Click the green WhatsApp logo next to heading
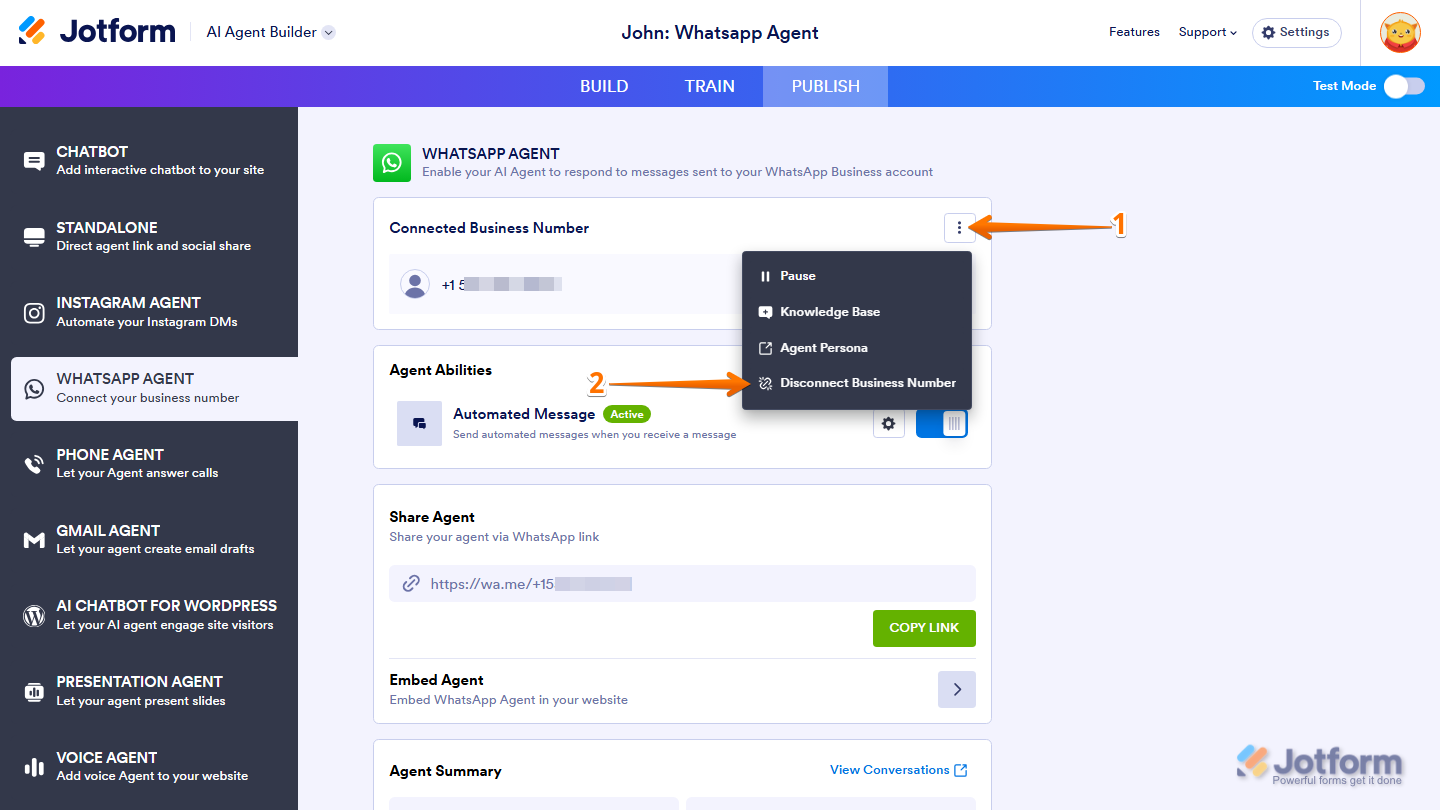This screenshot has width=1440, height=810. pyautogui.click(x=392, y=163)
